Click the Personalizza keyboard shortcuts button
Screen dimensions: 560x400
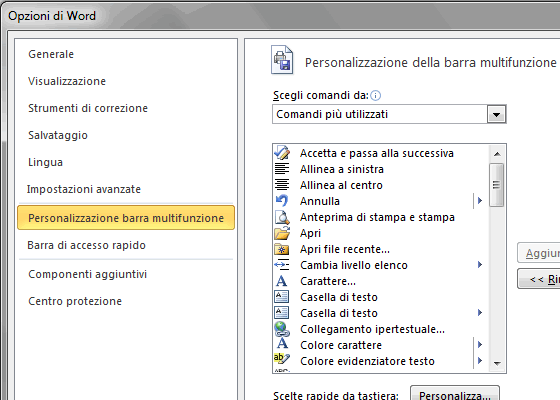click(455, 393)
